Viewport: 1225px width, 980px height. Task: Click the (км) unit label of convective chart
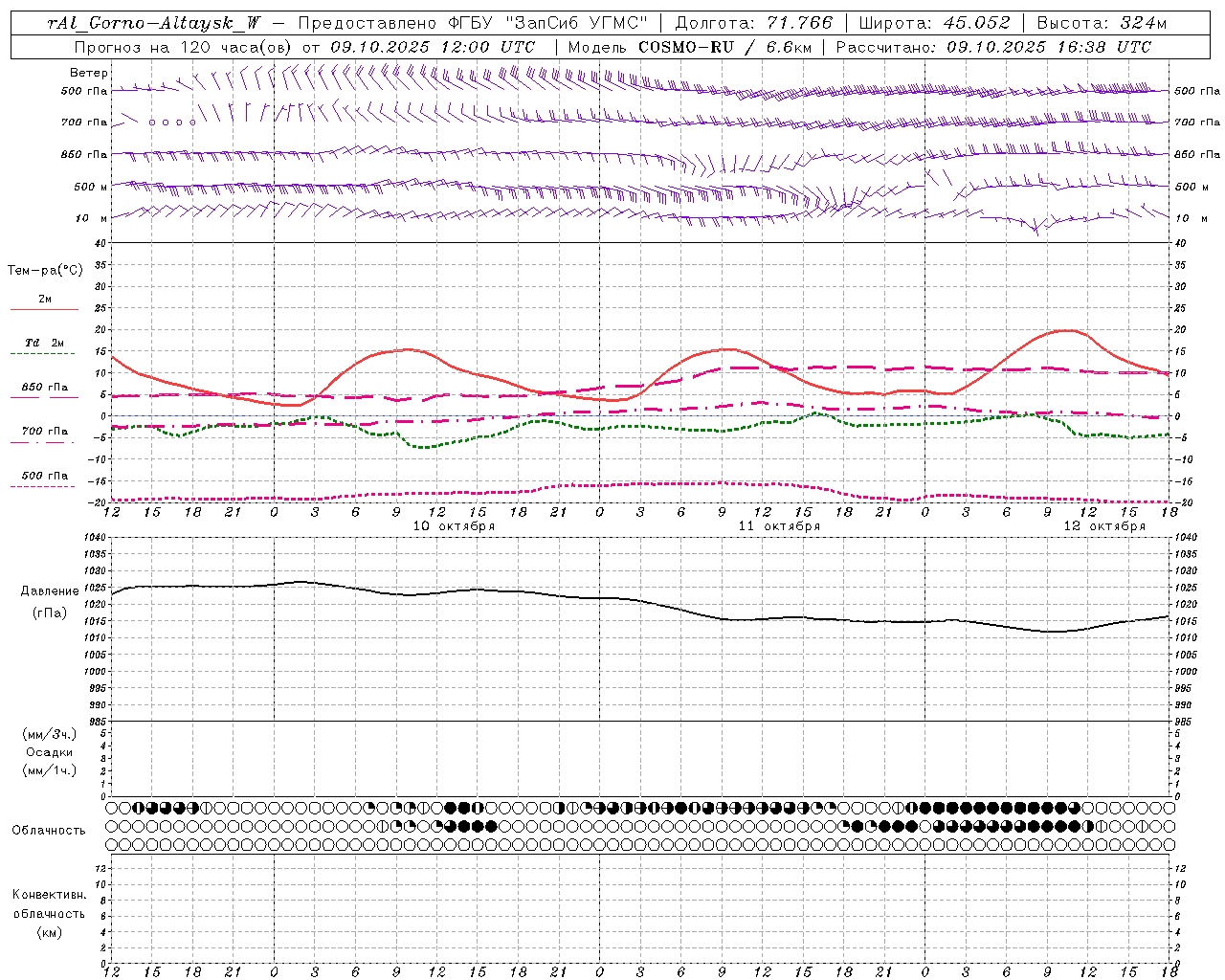(x=50, y=933)
